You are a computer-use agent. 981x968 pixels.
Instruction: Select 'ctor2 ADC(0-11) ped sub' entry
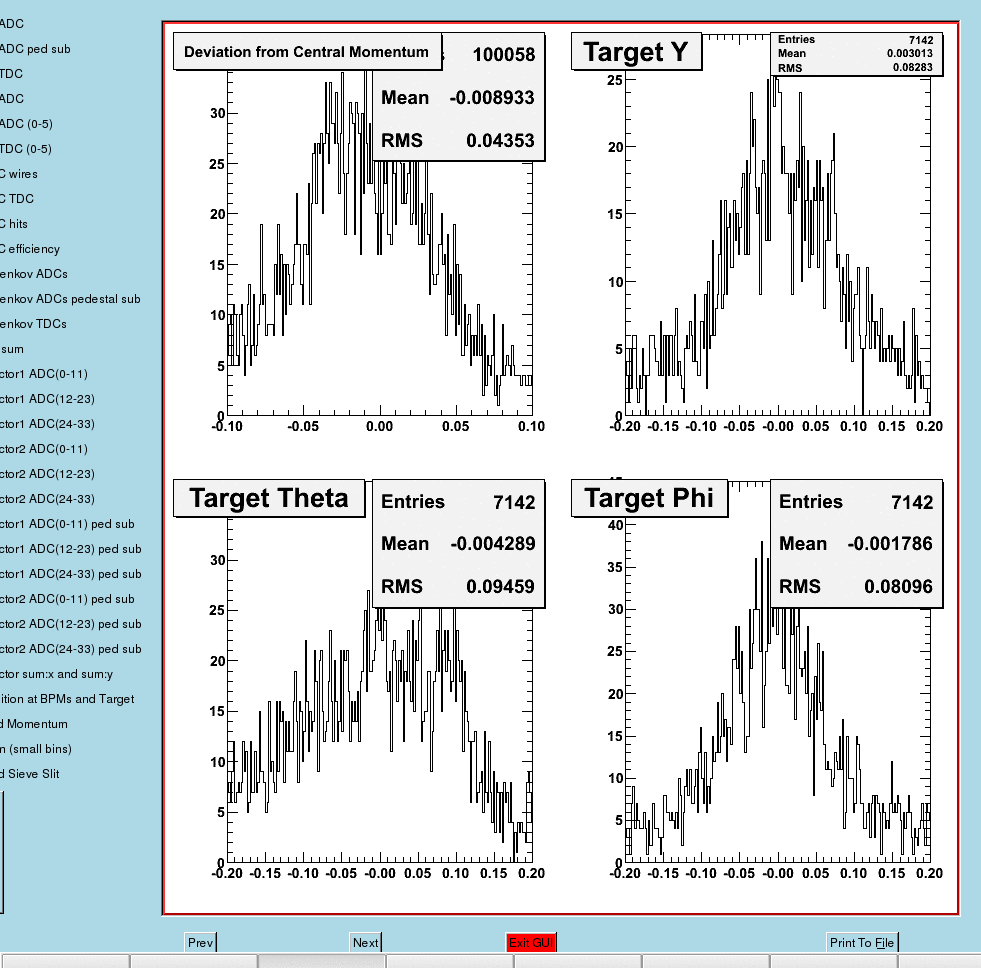click(x=67, y=599)
